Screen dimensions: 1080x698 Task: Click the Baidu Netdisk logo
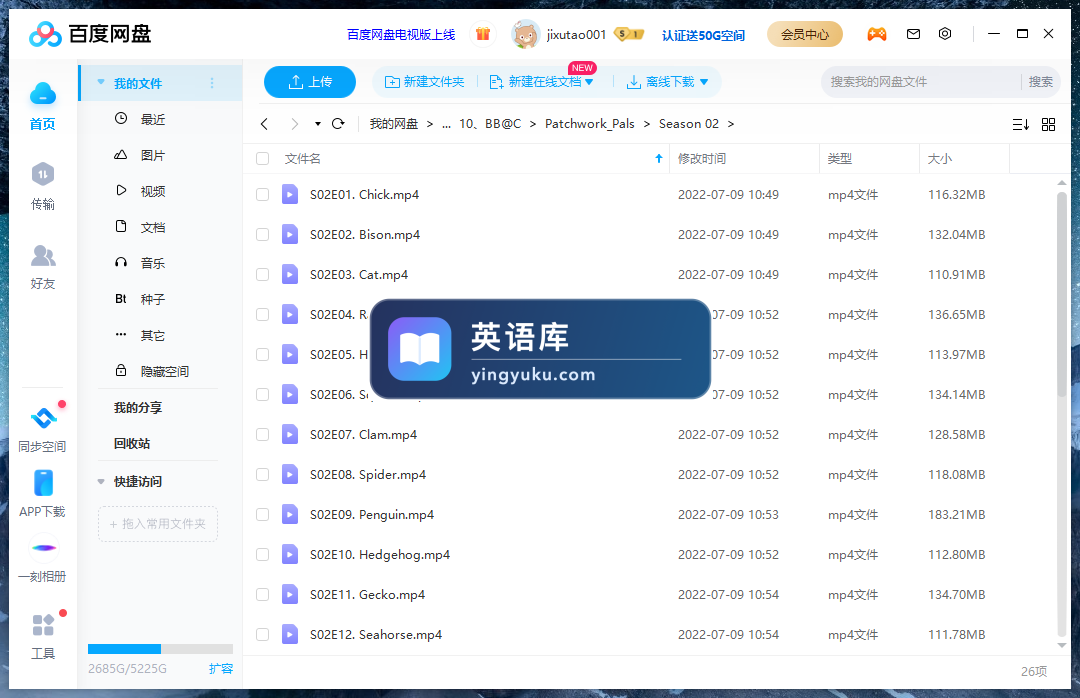90,34
